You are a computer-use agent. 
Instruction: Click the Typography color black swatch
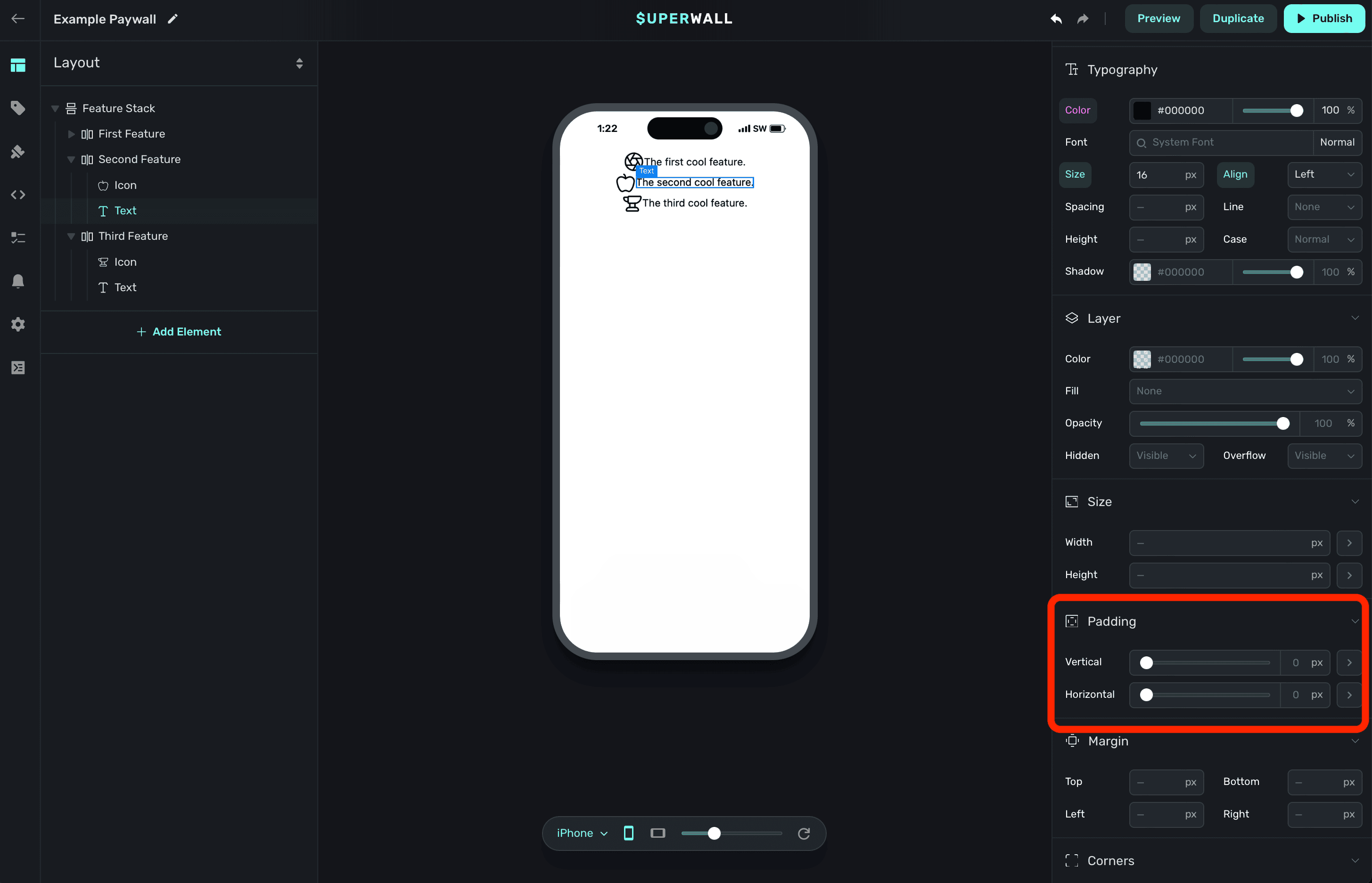[x=1142, y=111]
